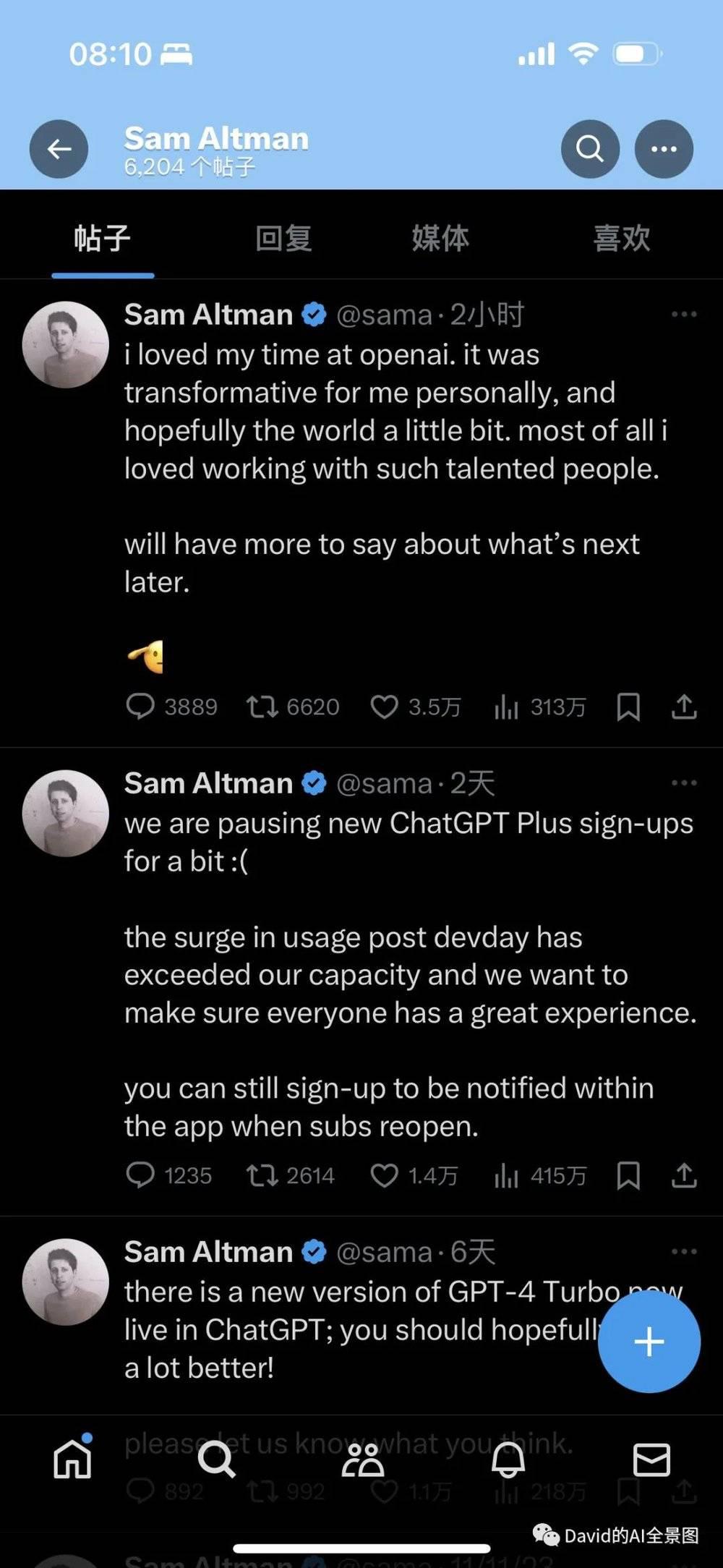
Task: Open the notifications bell tab
Action: [508, 1460]
